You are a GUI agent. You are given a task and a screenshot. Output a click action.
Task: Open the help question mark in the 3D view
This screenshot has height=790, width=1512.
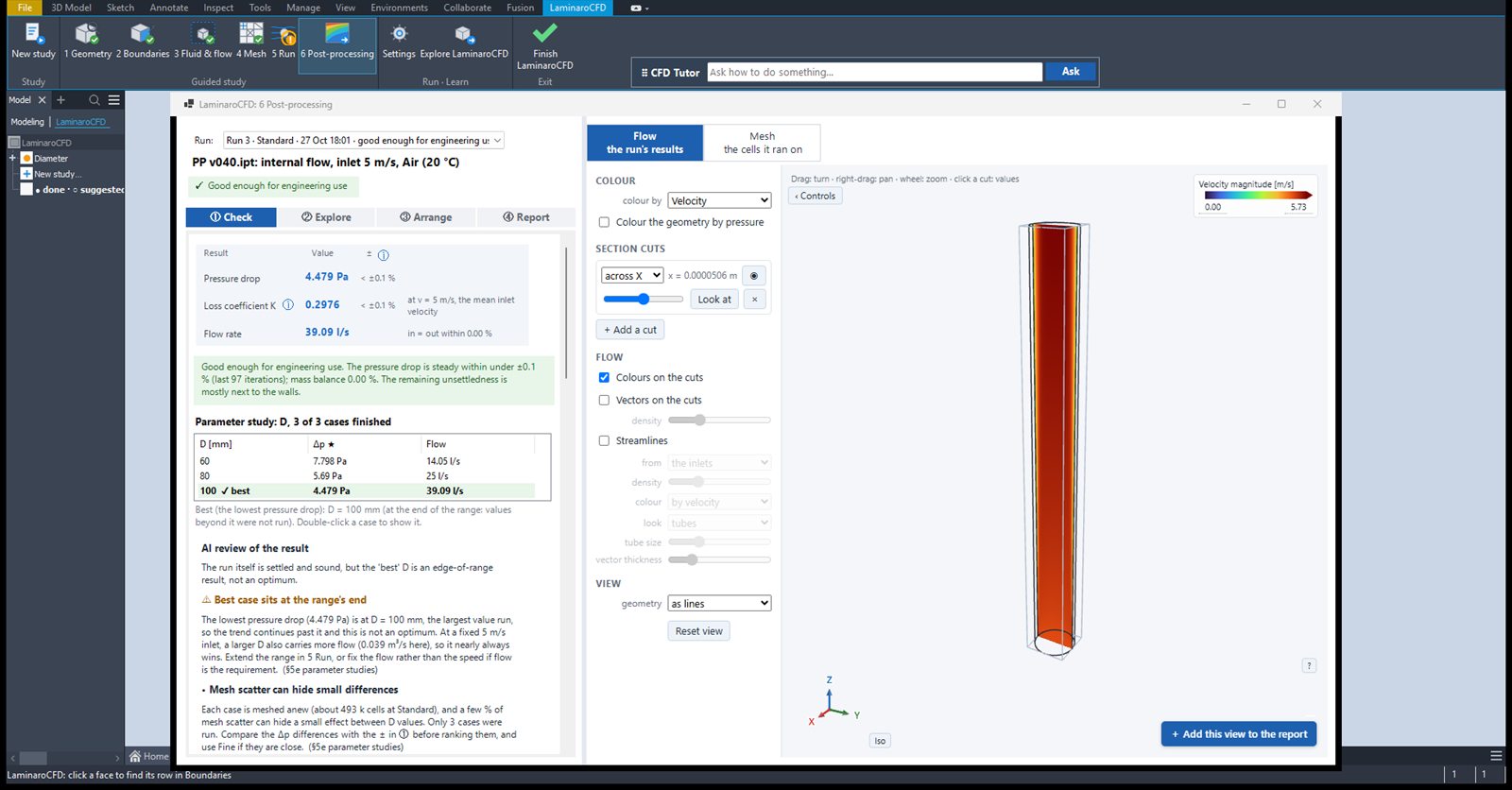(1309, 665)
